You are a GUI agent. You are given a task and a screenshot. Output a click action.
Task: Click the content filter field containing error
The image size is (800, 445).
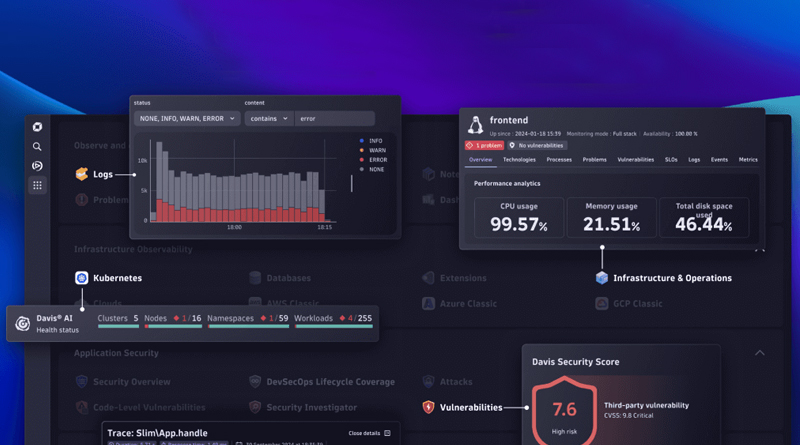pyautogui.click(x=335, y=118)
